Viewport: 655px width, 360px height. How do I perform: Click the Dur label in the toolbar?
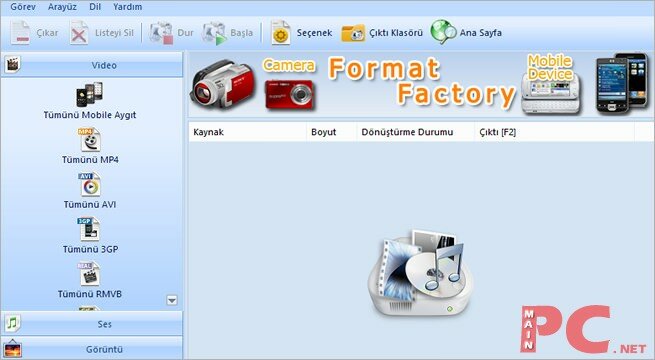(x=185, y=33)
